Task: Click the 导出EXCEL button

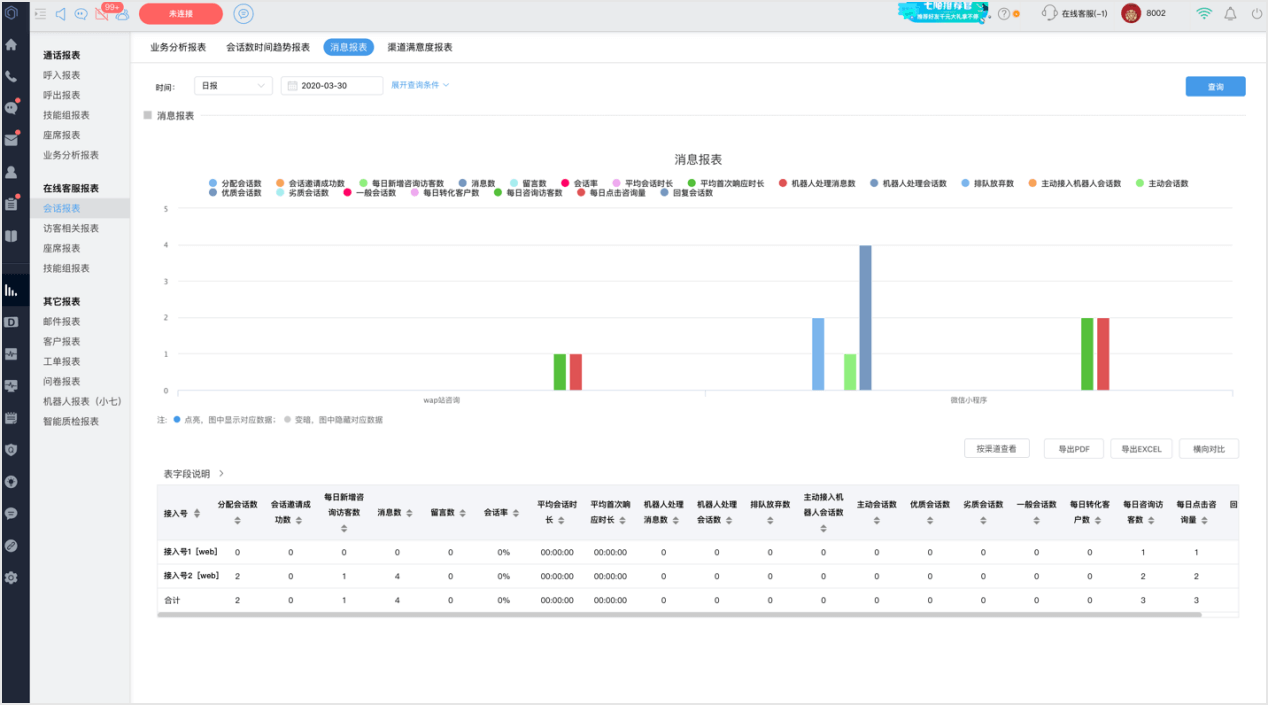Action: [1141, 449]
